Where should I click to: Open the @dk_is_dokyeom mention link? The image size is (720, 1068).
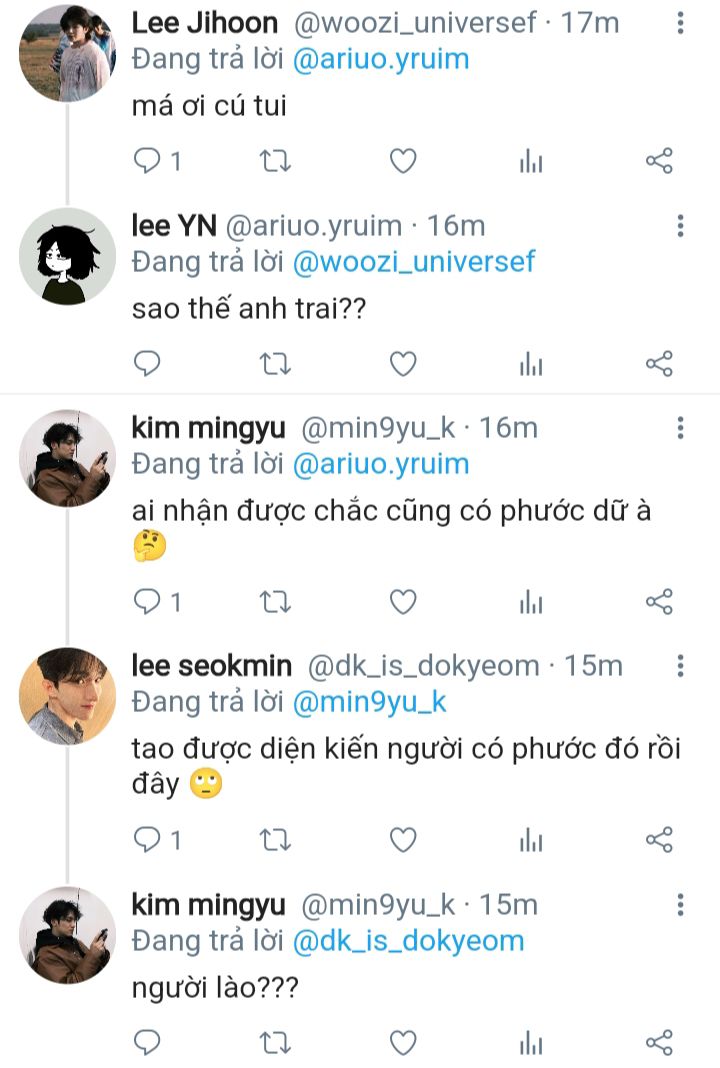pos(408,941)
